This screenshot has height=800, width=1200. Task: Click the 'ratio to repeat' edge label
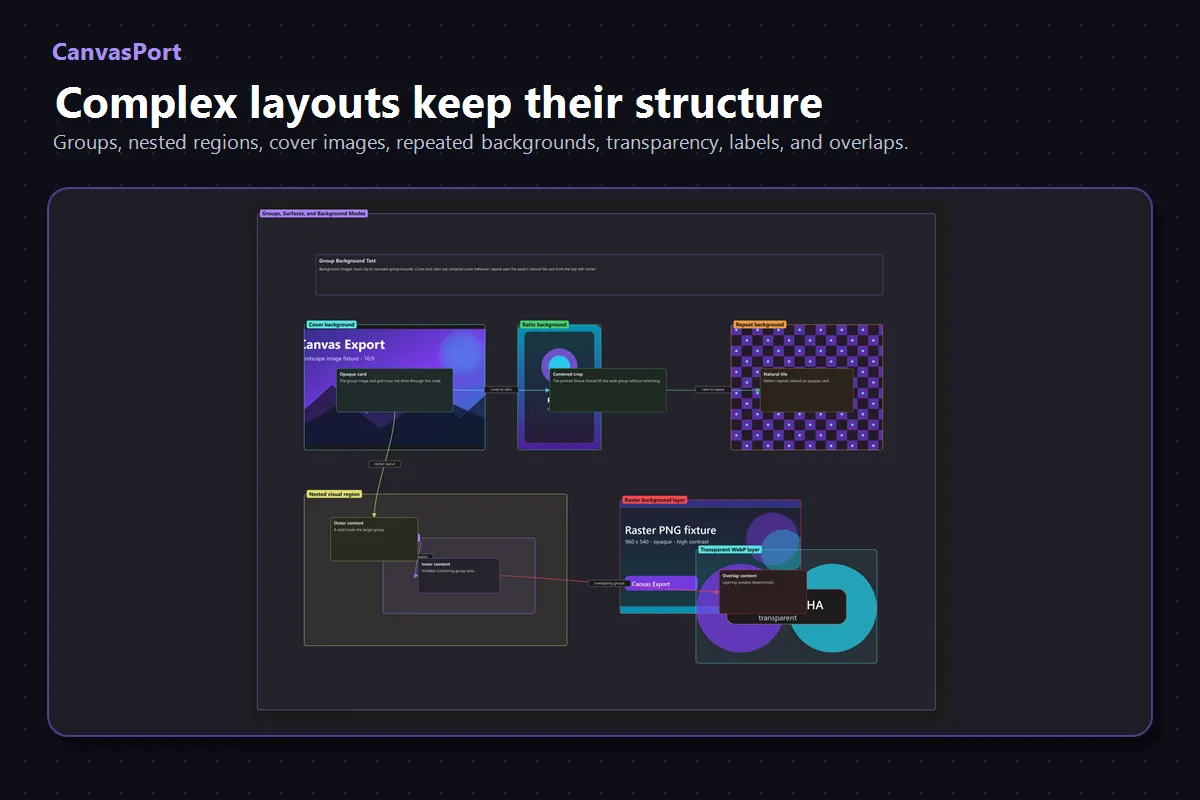(x=713, y=390)
